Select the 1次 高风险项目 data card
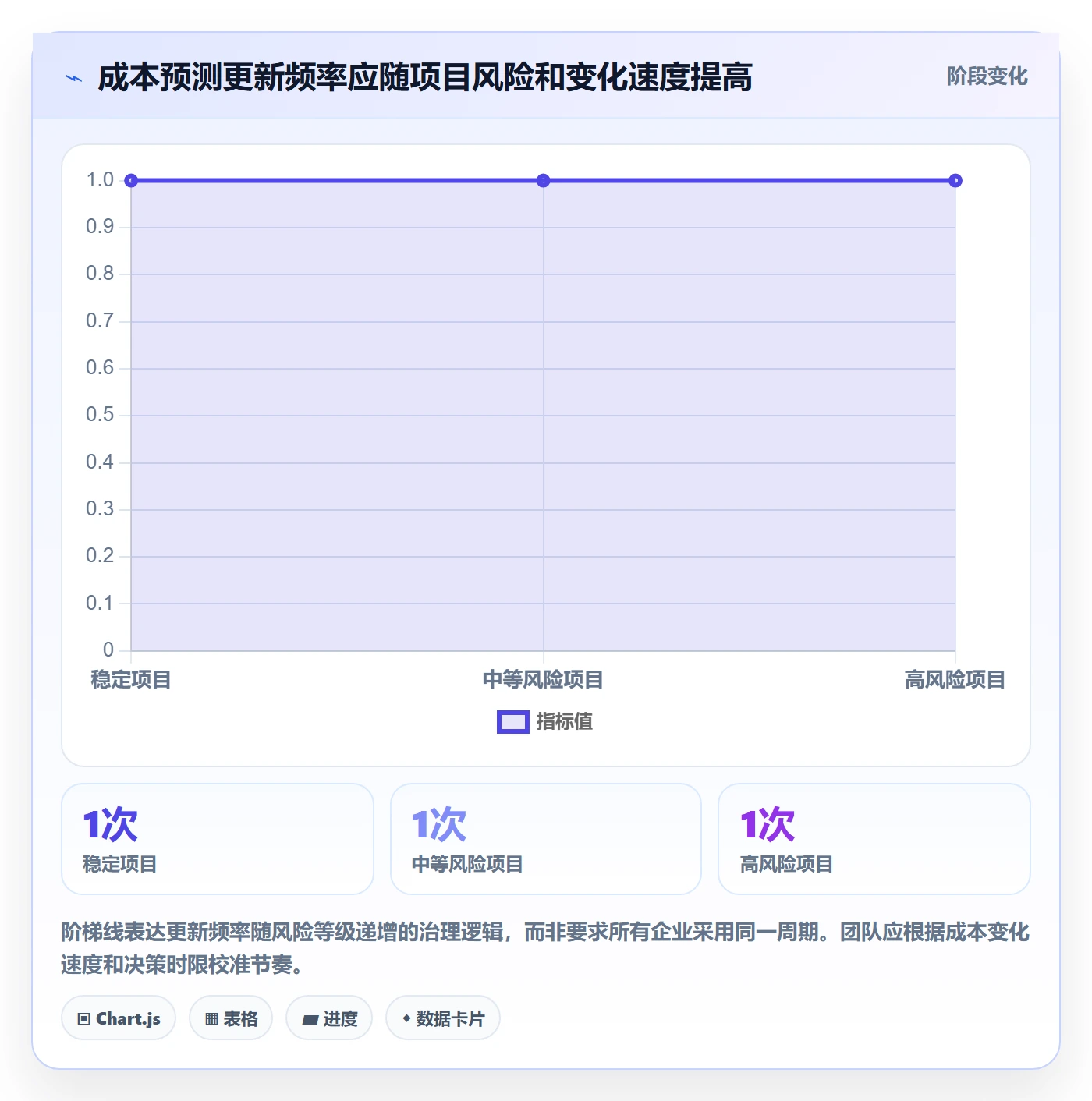Screen dimensions: 1092x1101 coord(874,839)
